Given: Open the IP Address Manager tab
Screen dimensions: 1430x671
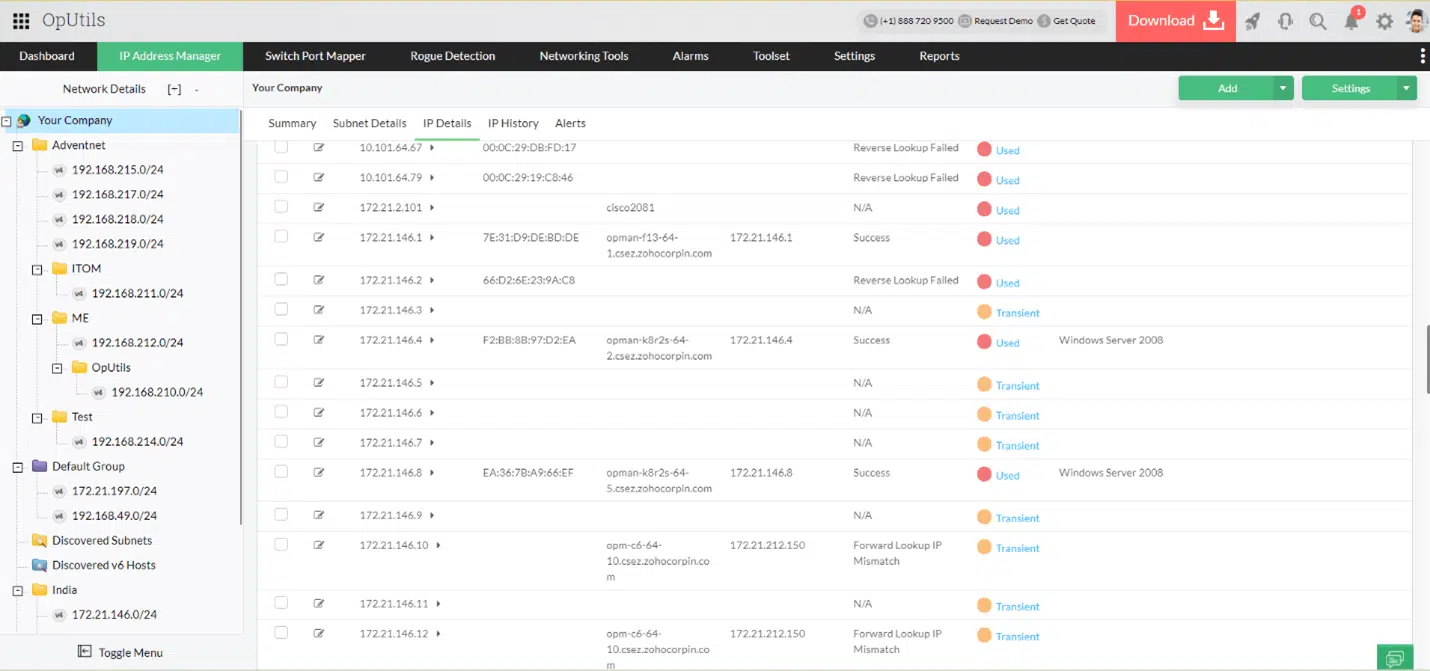Looking at the screenshot, I should (170, 56).
